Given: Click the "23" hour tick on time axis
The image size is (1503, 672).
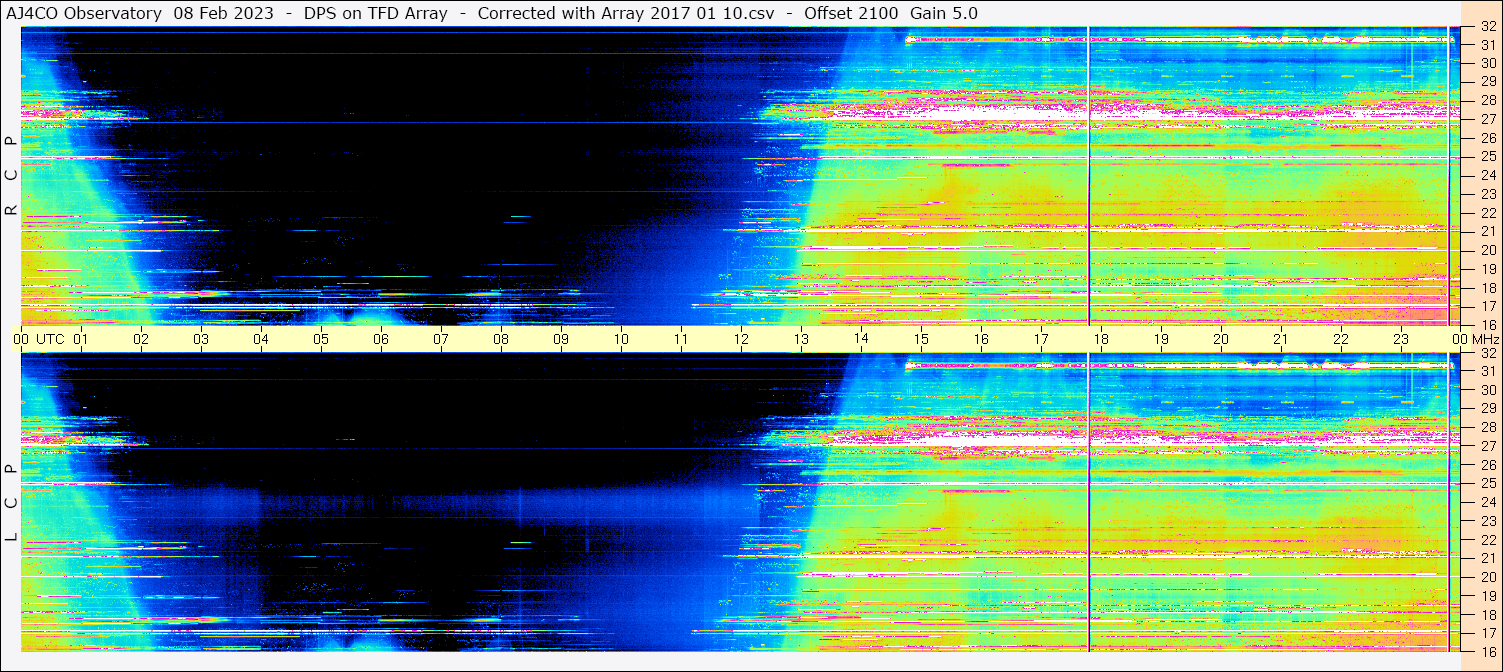Looking at the screenshot, I should [1401, 339].
